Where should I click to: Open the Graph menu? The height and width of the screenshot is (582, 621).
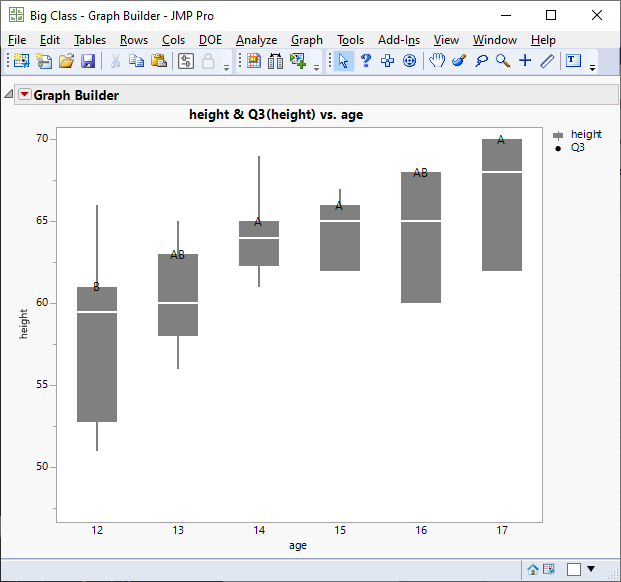point(307,40)
